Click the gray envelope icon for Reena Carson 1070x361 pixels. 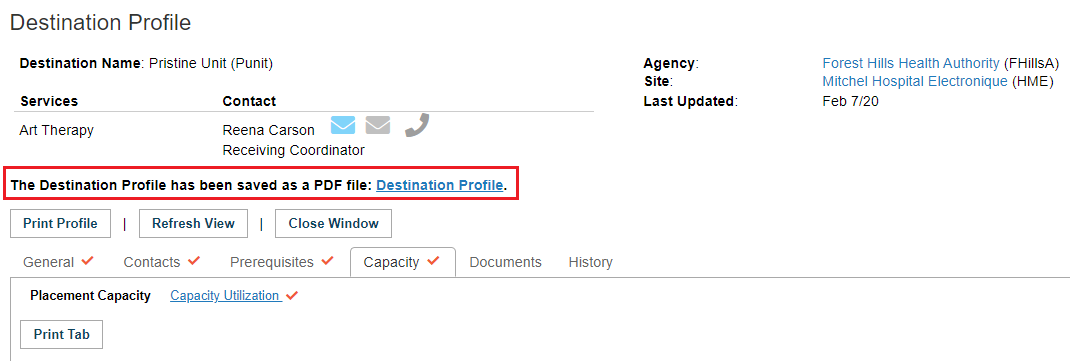(377, 126)
